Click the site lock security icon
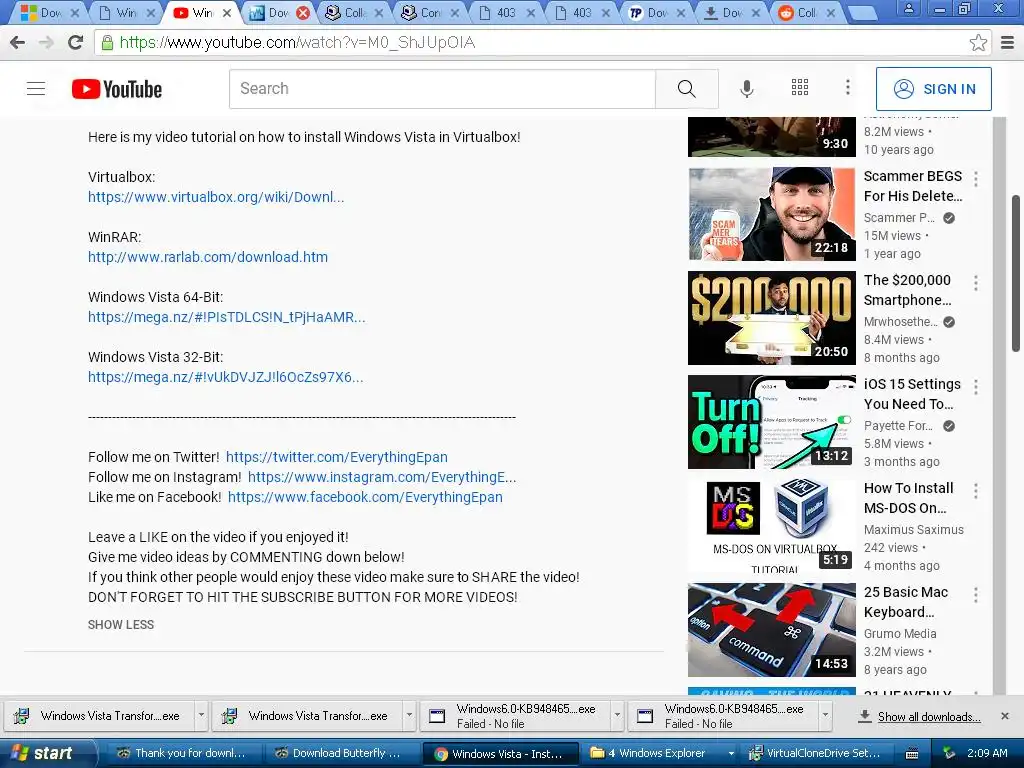The image size is (1024, 768). [x=106, y=43]
